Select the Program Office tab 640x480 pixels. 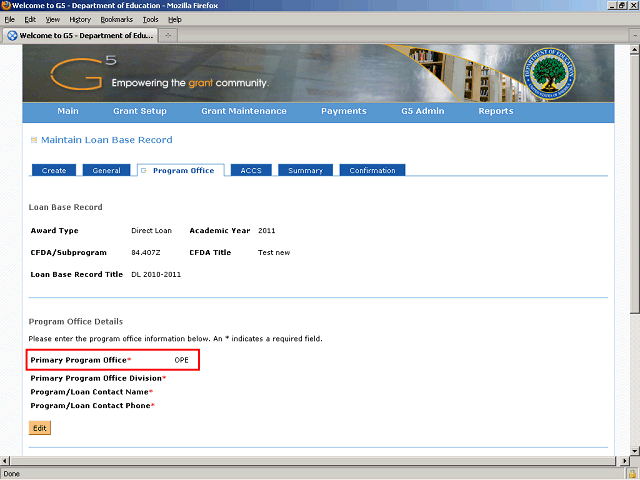point(181,170)
